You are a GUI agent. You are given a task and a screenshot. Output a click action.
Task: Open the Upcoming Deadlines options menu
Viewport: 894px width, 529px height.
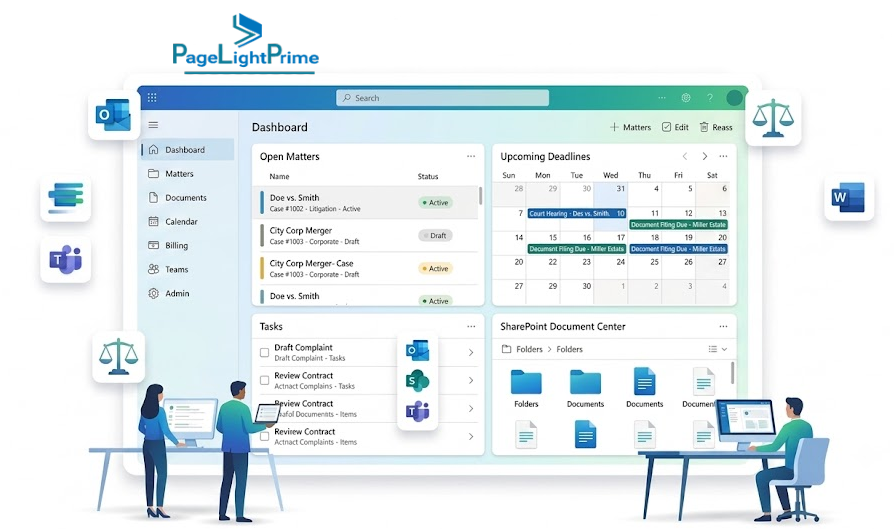click(723, 156)
